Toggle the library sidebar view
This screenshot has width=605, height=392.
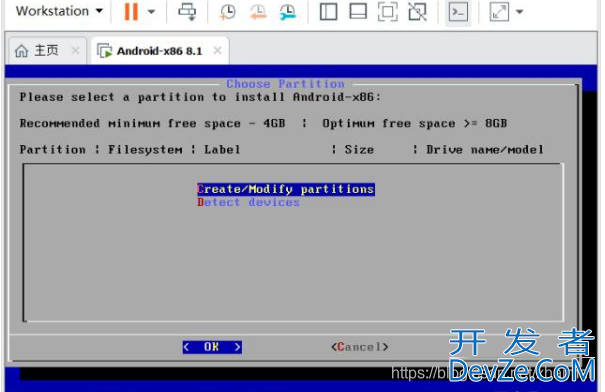tap(328, 12)
